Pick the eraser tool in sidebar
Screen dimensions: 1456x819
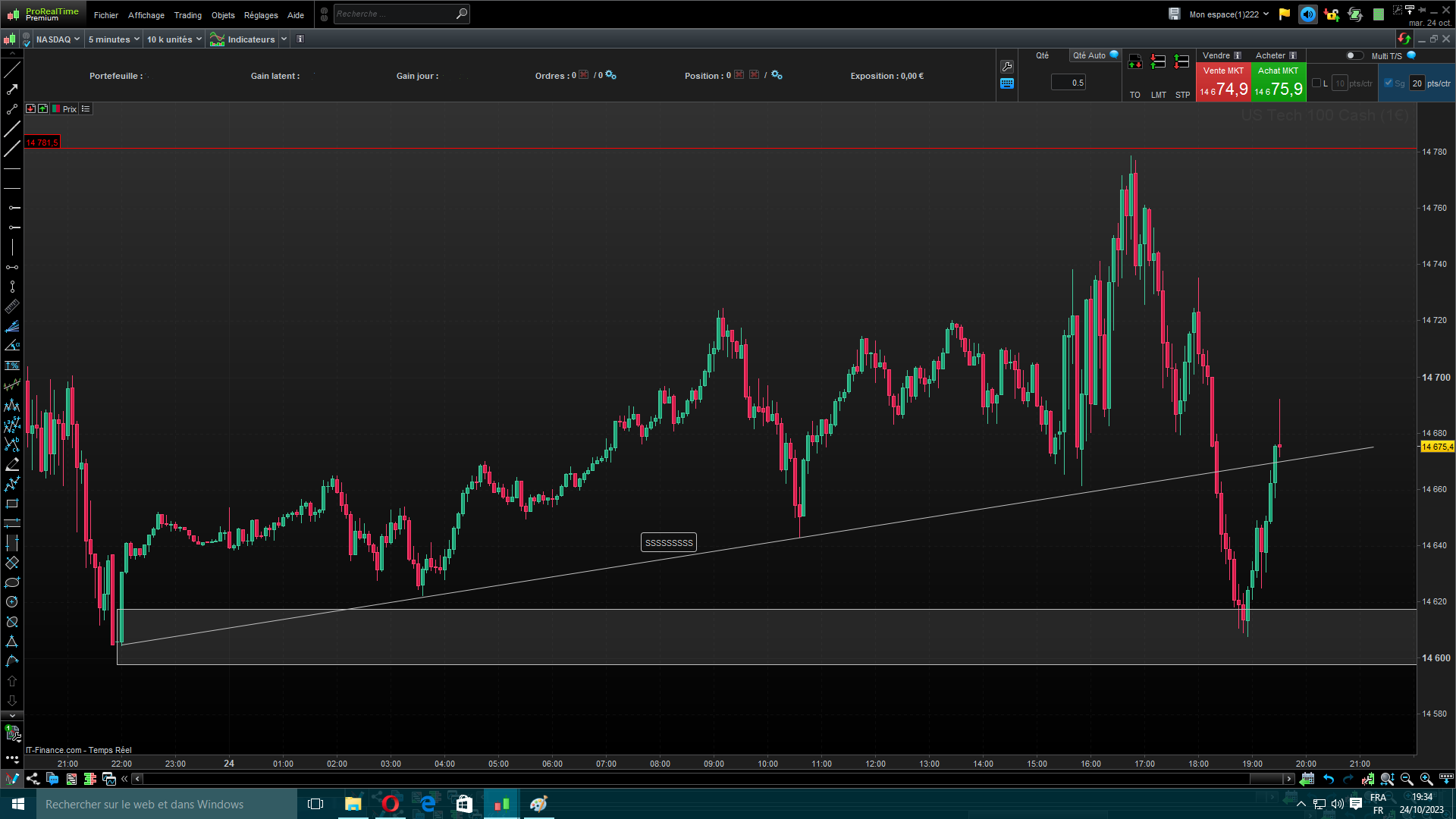pos(12,464)
